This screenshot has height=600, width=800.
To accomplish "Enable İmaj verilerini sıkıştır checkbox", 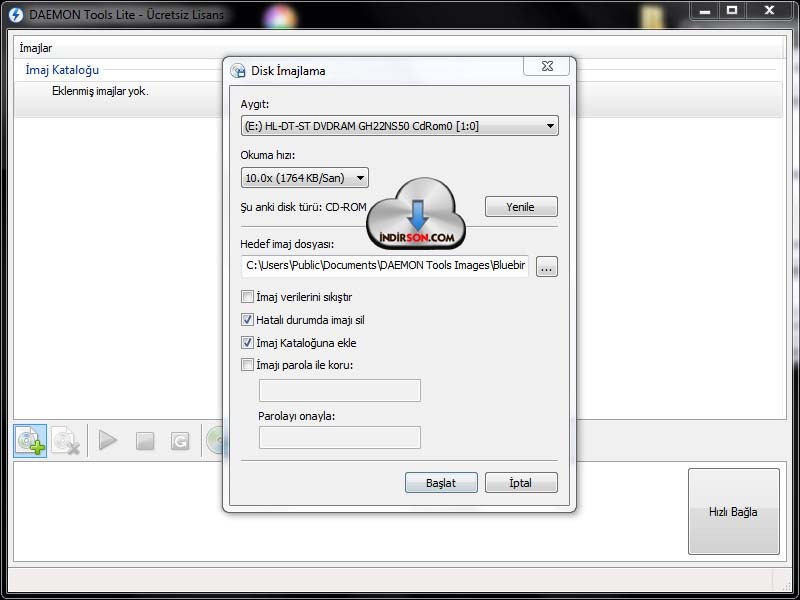I will 247,296.
